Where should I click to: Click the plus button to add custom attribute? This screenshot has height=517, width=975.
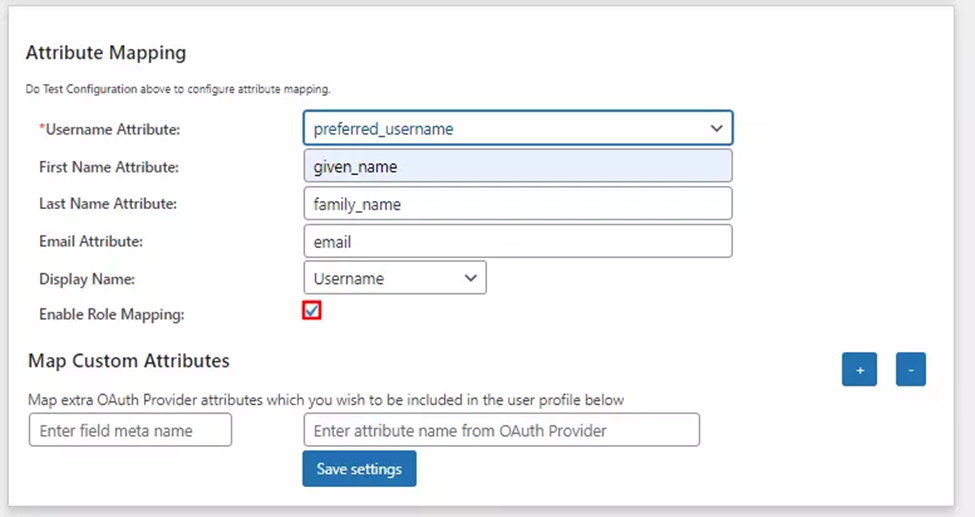tap(859, 369)
